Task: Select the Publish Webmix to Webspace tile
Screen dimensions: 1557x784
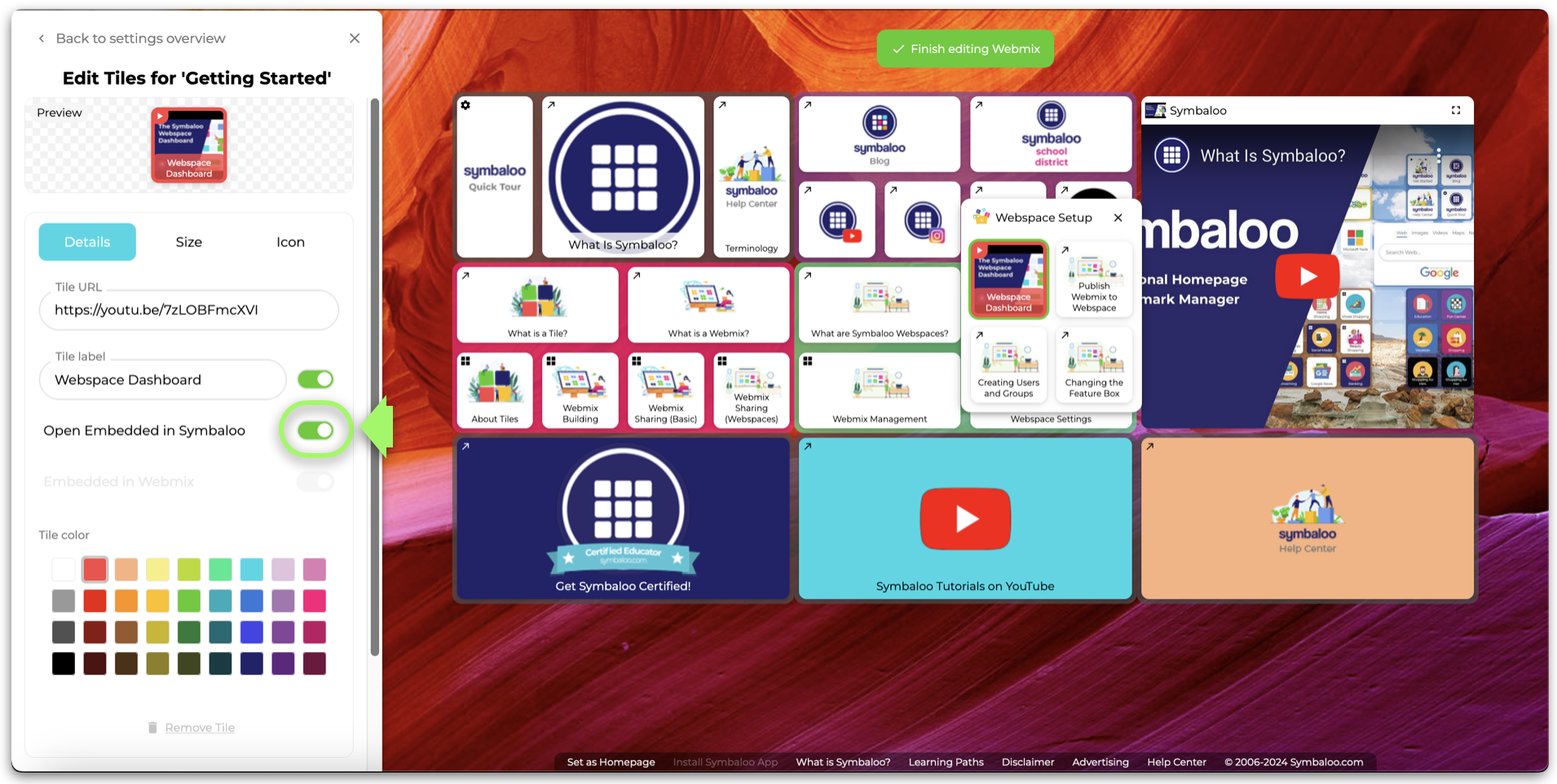Action: pyautogui.click(x=1094, y=279)
